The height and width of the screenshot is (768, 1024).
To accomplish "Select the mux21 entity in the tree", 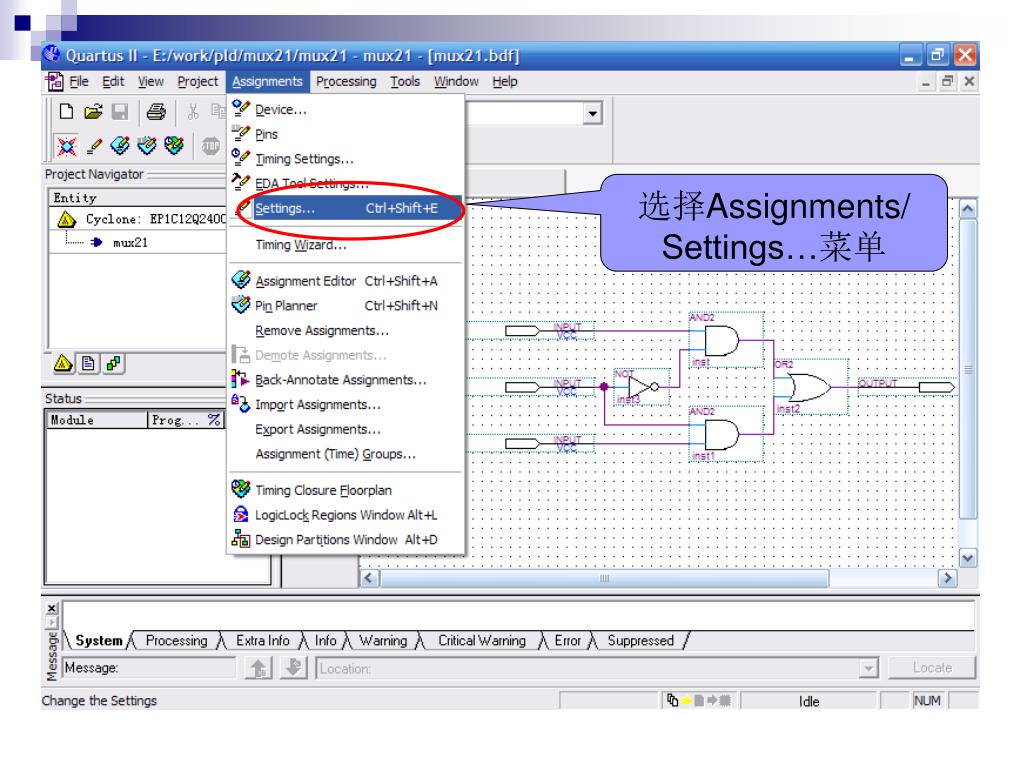I will (130, 243).
